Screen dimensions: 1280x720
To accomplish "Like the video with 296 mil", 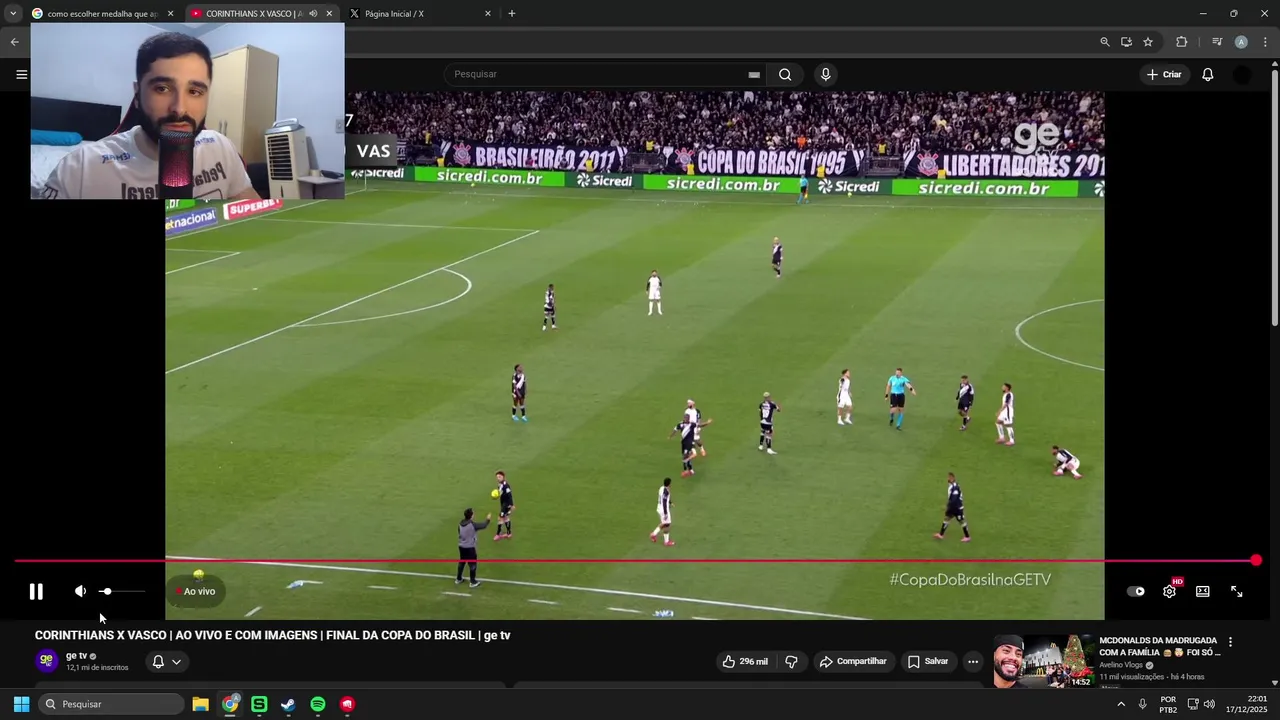I will coord(745,661).
